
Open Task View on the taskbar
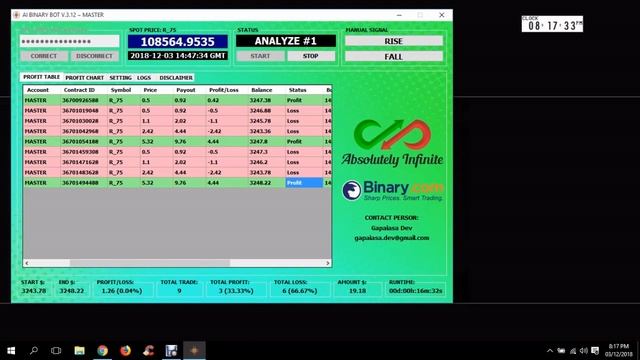(56, 350)
